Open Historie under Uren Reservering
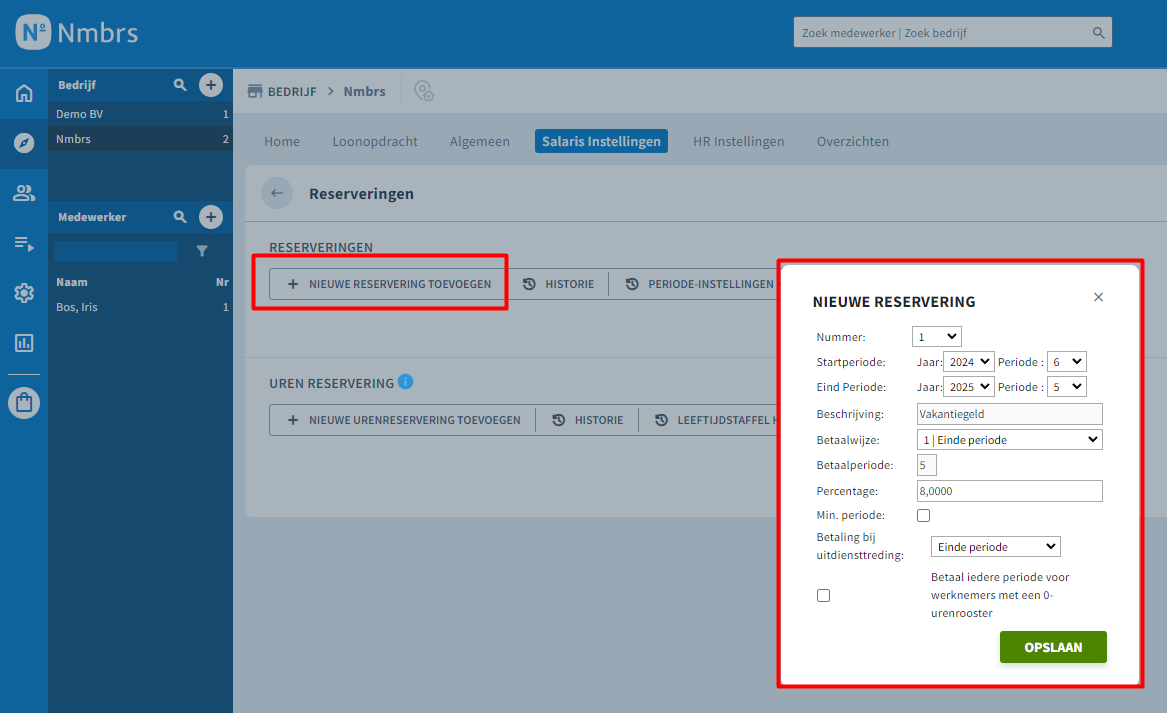This screenshot has width=1167, height=713. (x=587, y=420)
